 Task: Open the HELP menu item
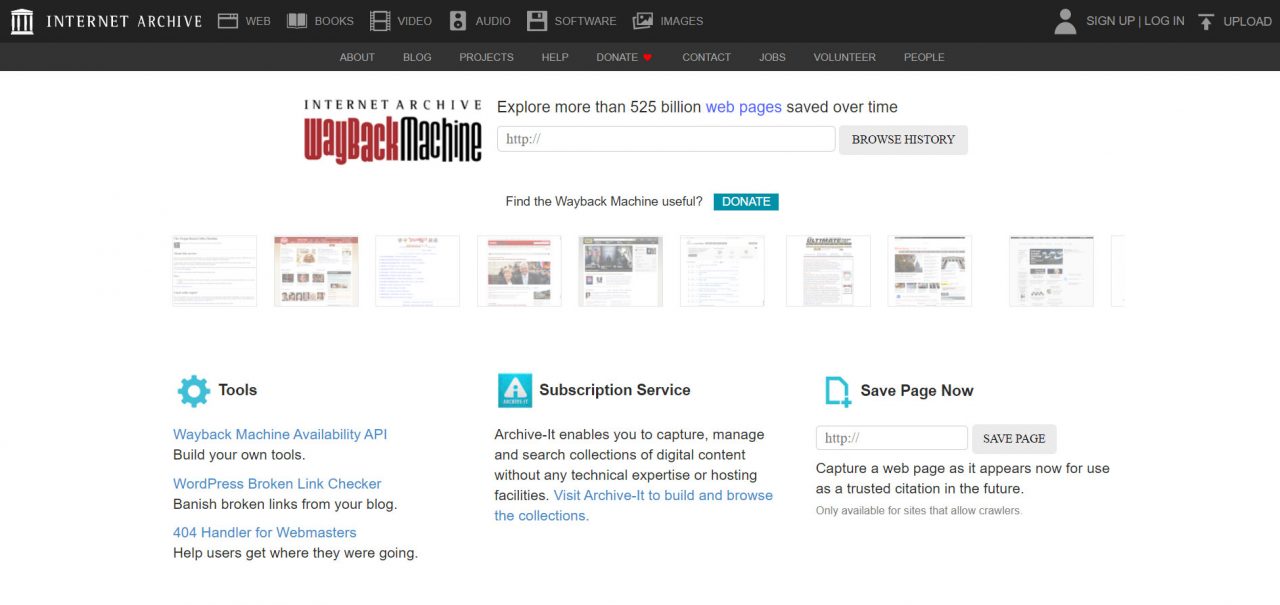coord(555,57)
